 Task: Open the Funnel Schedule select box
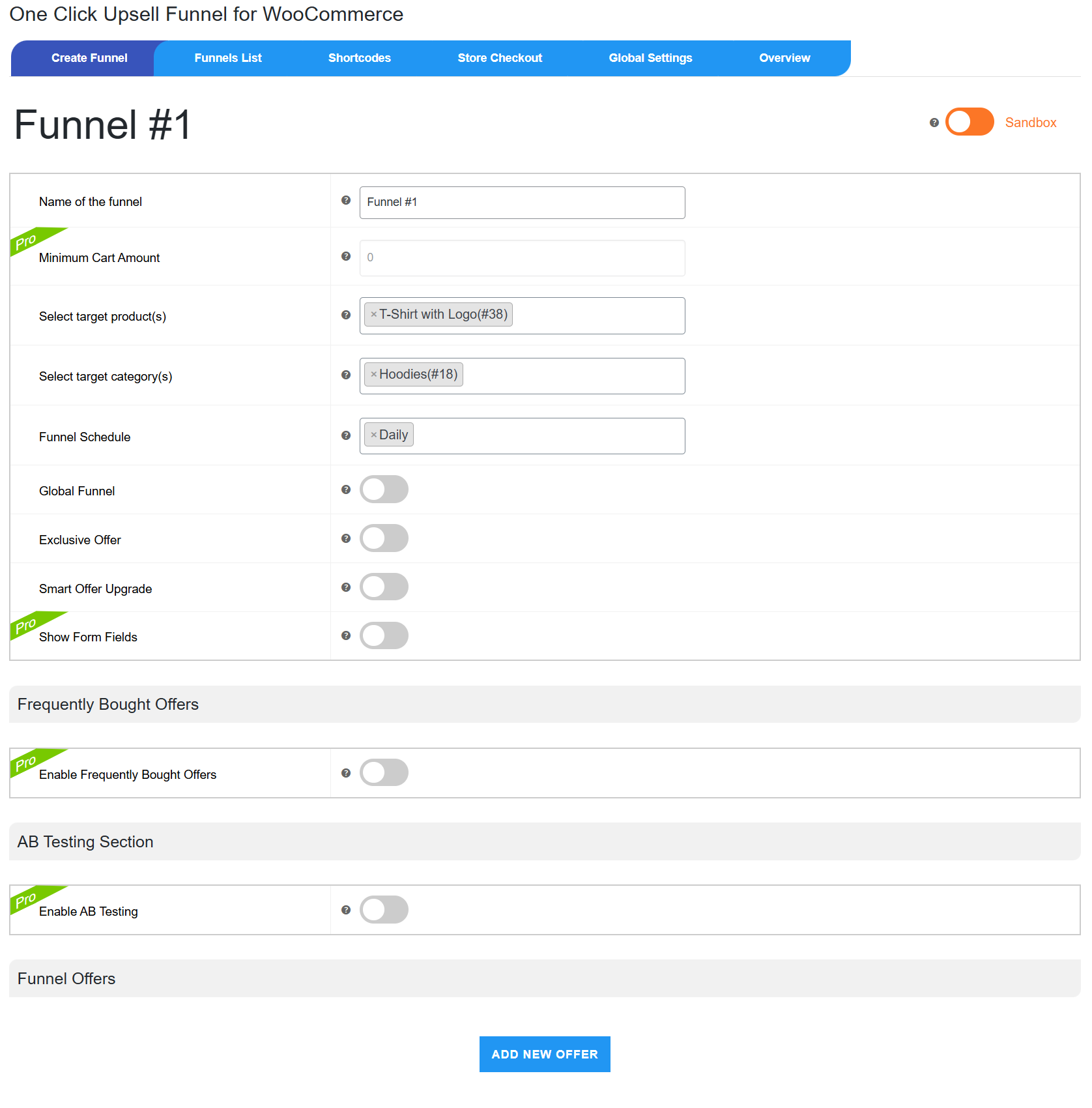[x=547, y=436]
